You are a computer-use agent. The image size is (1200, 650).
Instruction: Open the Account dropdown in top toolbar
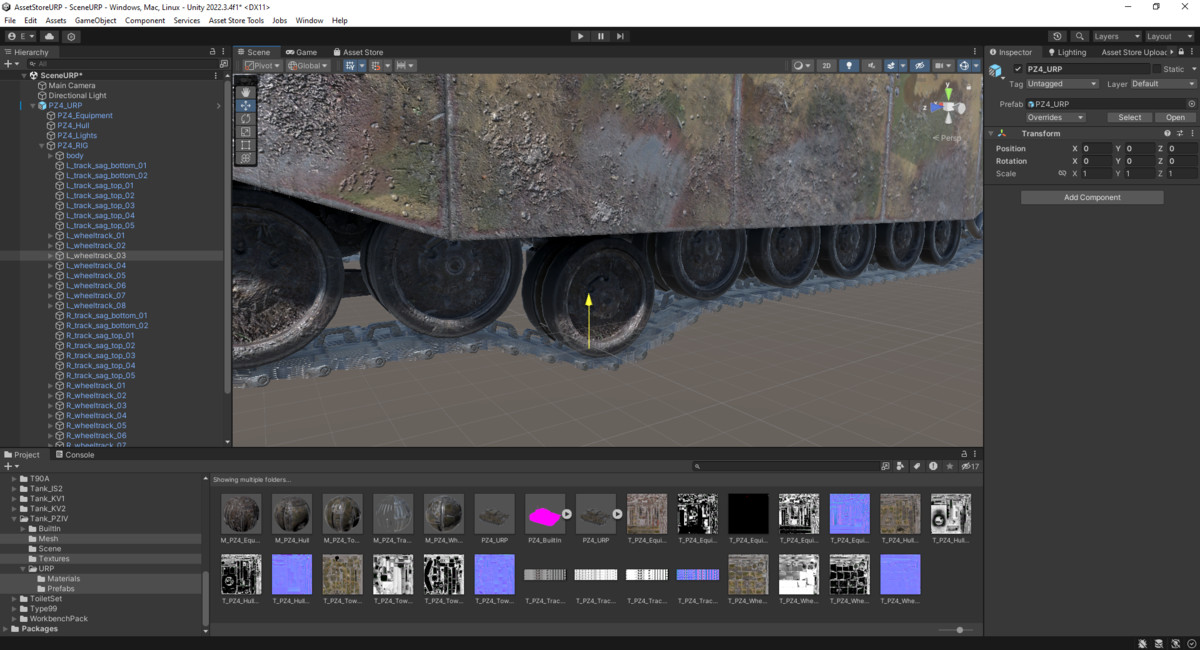(x=21, y=36)
